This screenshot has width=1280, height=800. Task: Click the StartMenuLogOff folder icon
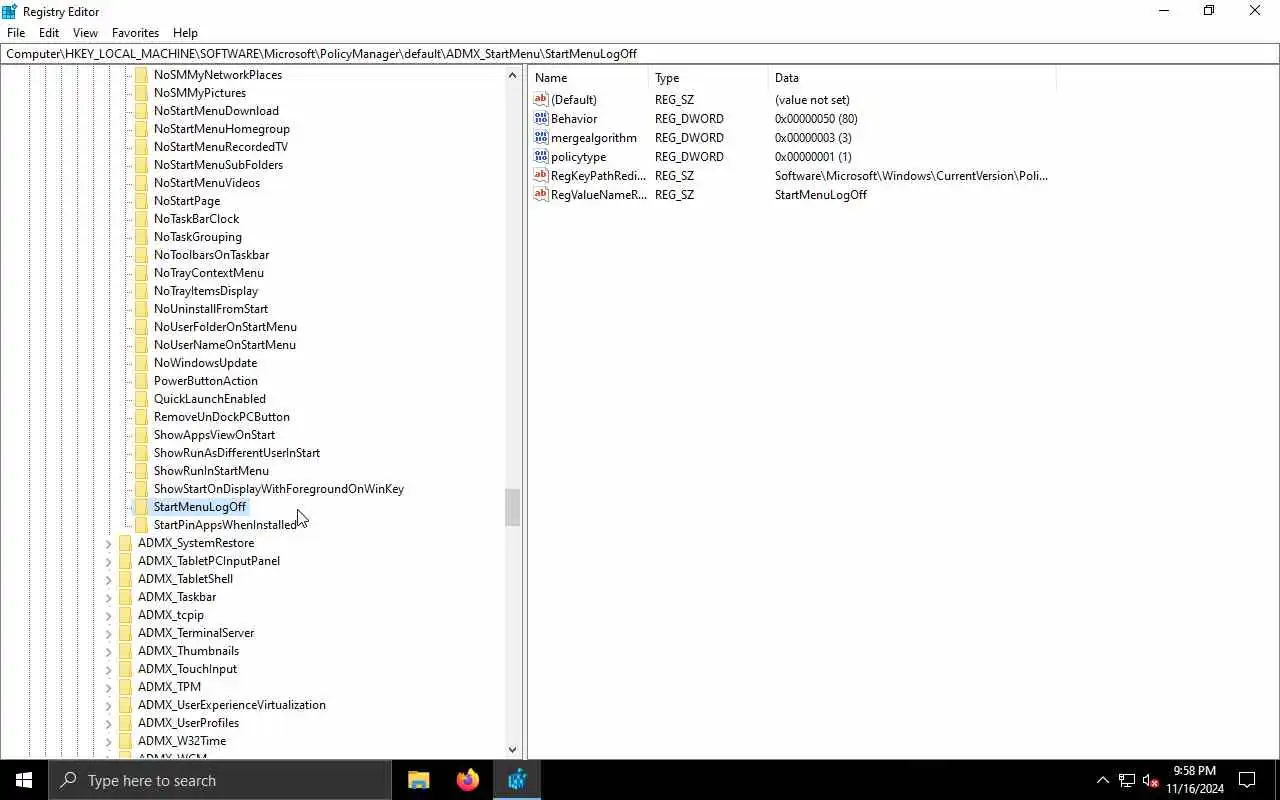141,507
